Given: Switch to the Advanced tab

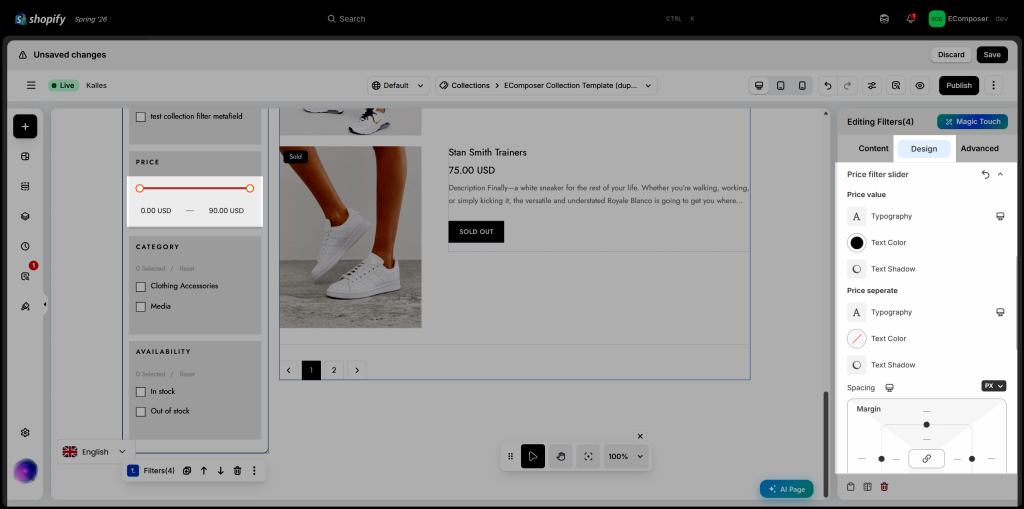Looking at the screenshot, I should [x=979, y=148].
